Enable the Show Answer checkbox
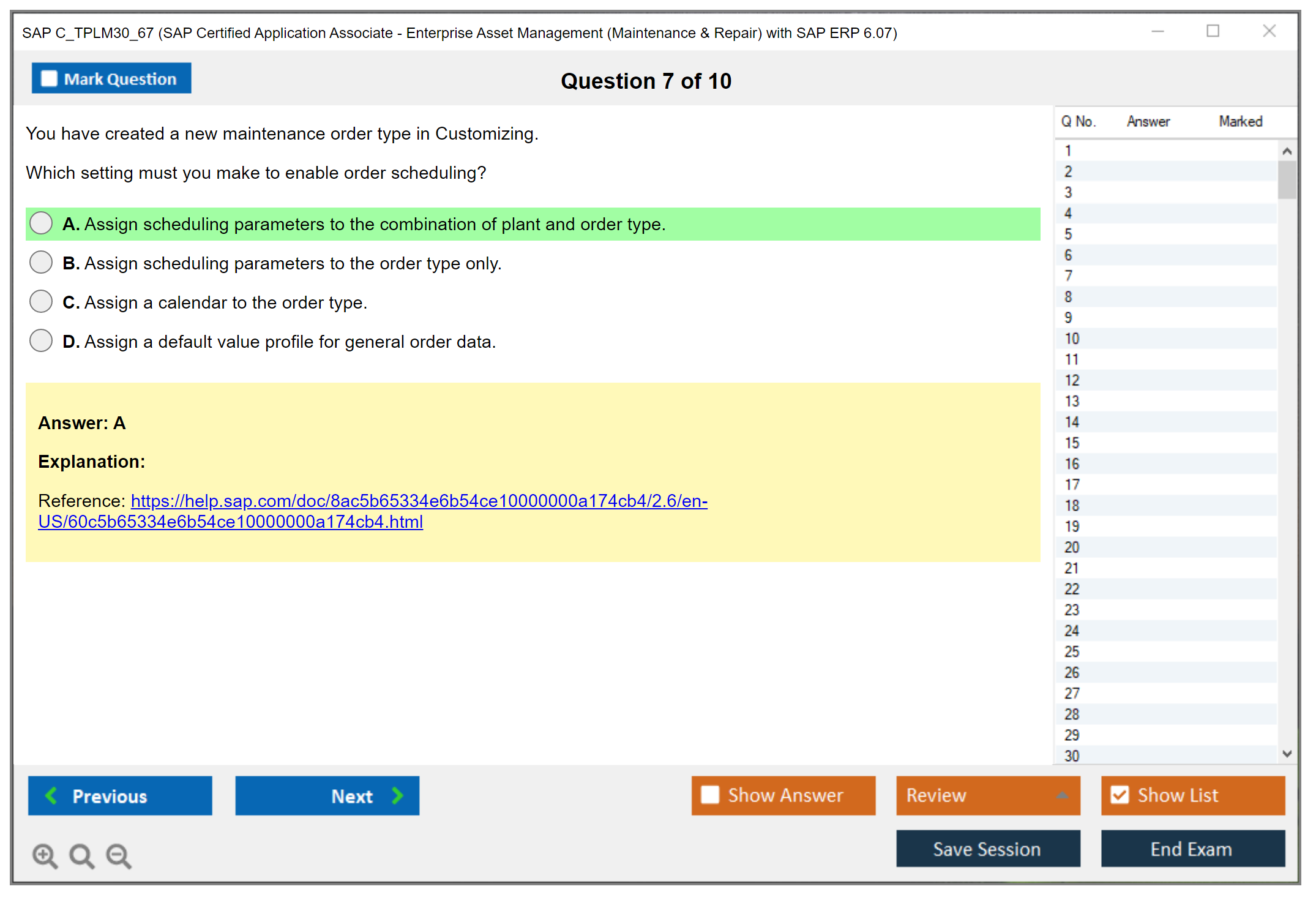This screenshot has height=900, width=1316. click(710, 795)
